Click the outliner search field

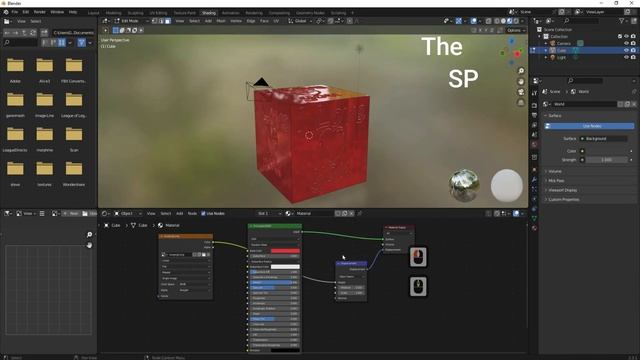tap(580, 20)
